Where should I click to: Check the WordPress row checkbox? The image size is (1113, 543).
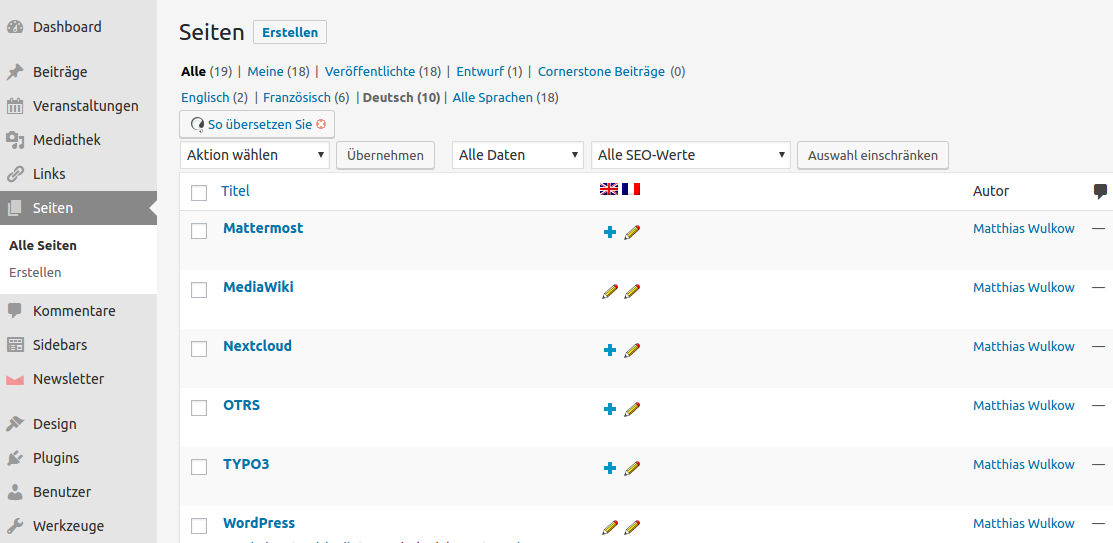pos(199,526)
